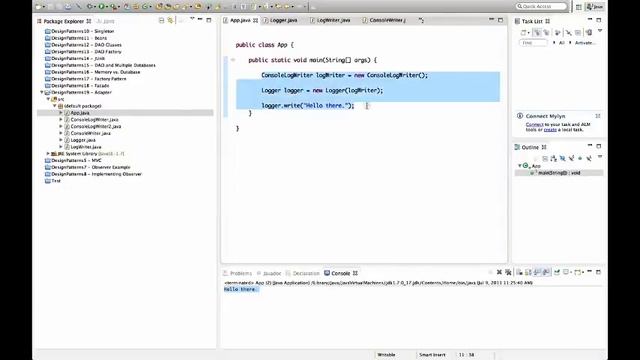The height and width of the screenshot is (360, 640).
Task: Fold the main method in editor gutter
Action: tap(233, 60)
